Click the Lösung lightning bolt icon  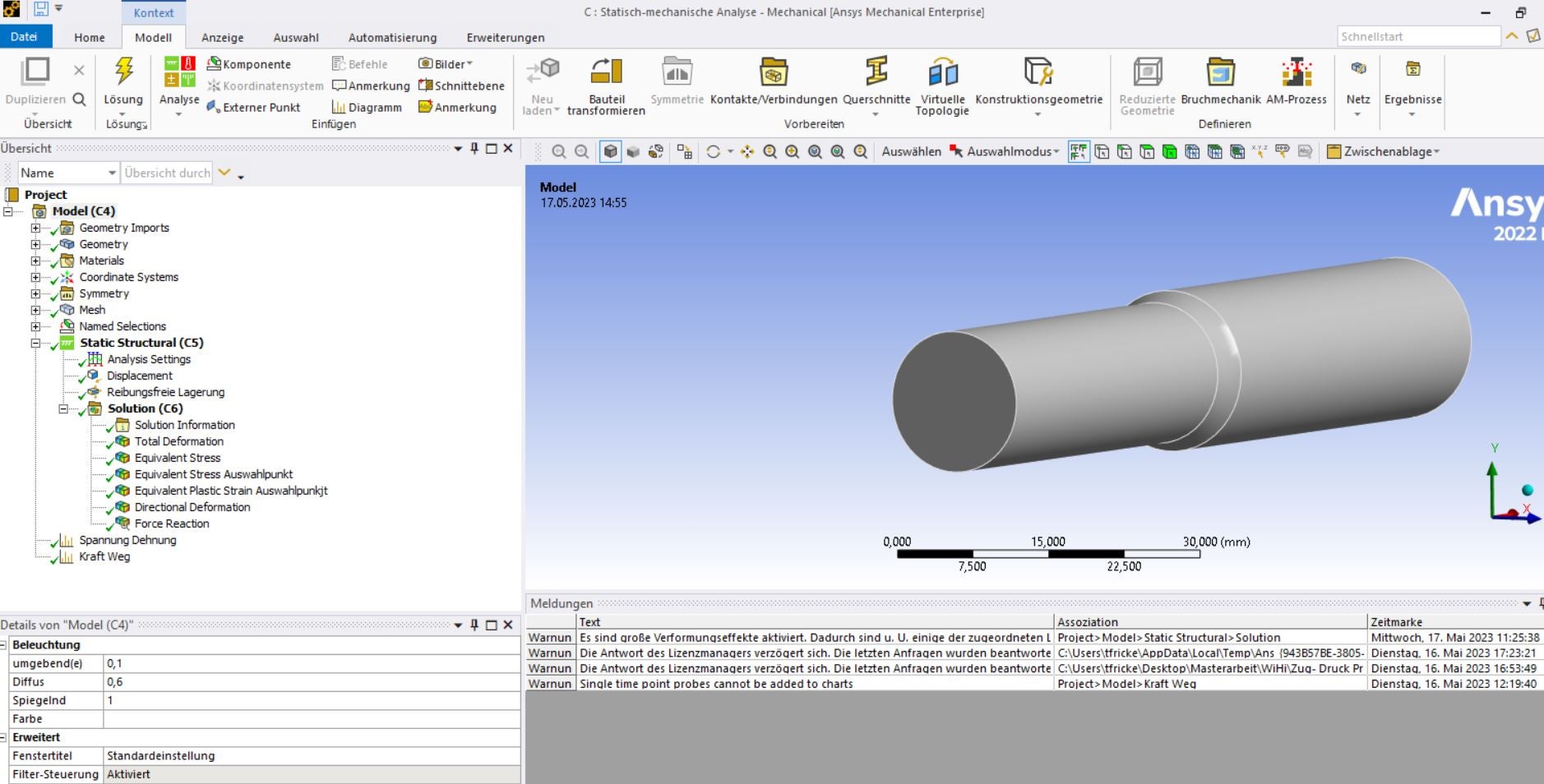124,71
